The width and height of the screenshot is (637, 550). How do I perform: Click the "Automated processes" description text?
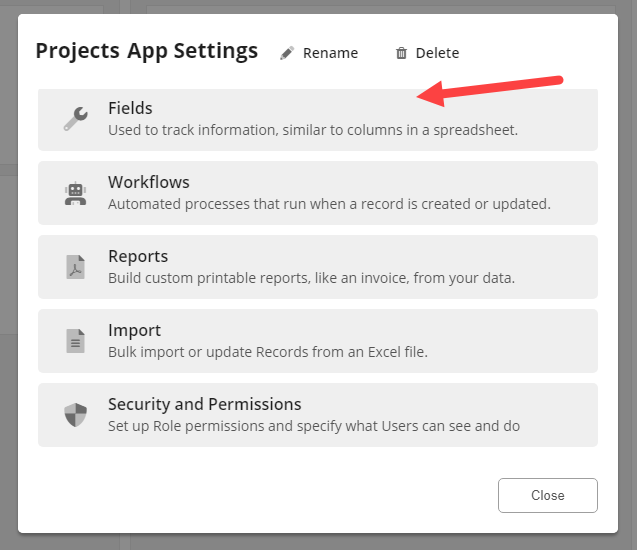click(x=329, y=204)
